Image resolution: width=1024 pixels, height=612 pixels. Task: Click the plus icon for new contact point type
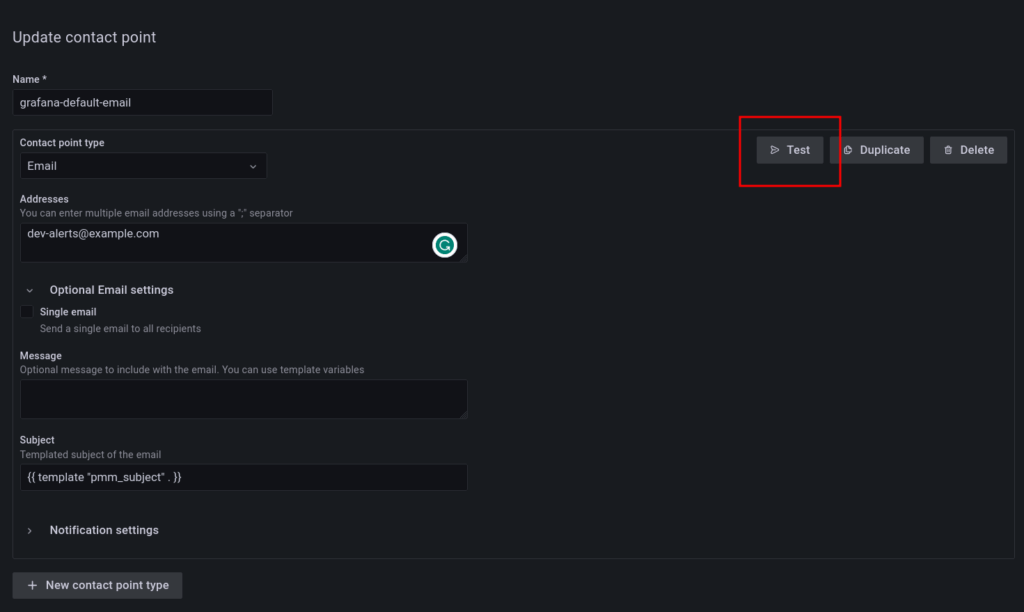click(33, 585)
